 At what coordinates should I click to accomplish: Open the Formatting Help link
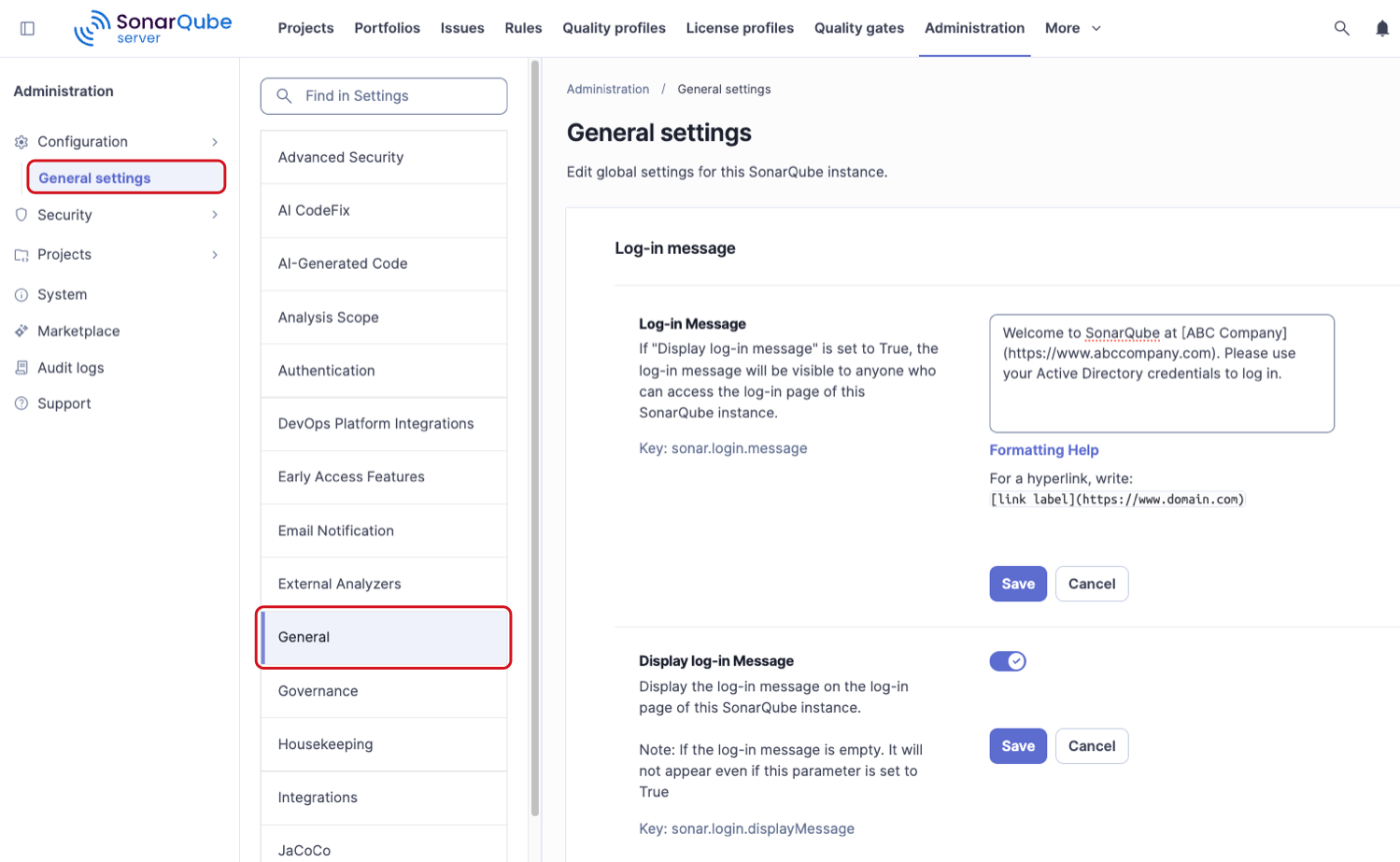(1043, 450)
